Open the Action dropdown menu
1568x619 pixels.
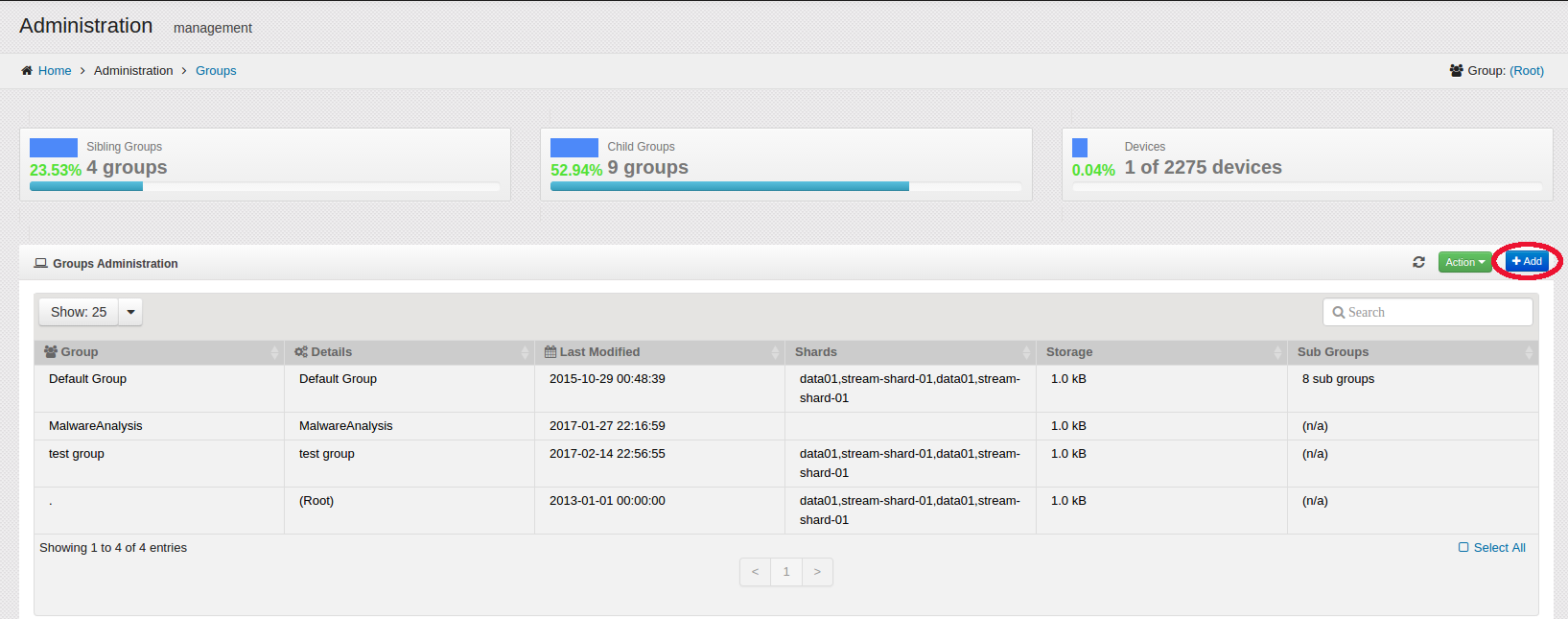[x=1464, y=262]
